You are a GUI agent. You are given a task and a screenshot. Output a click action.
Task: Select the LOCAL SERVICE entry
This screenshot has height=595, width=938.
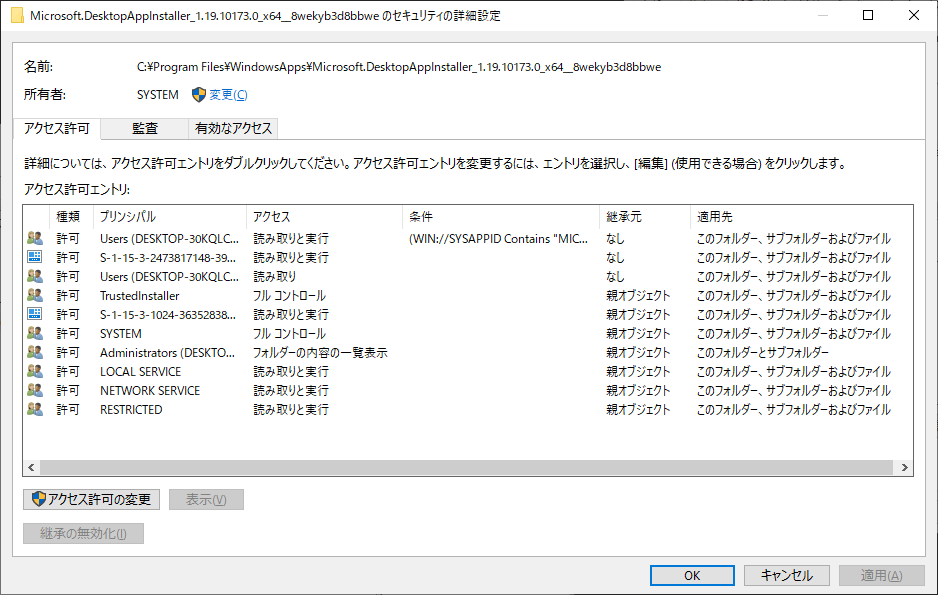click(x=141, y=371)
